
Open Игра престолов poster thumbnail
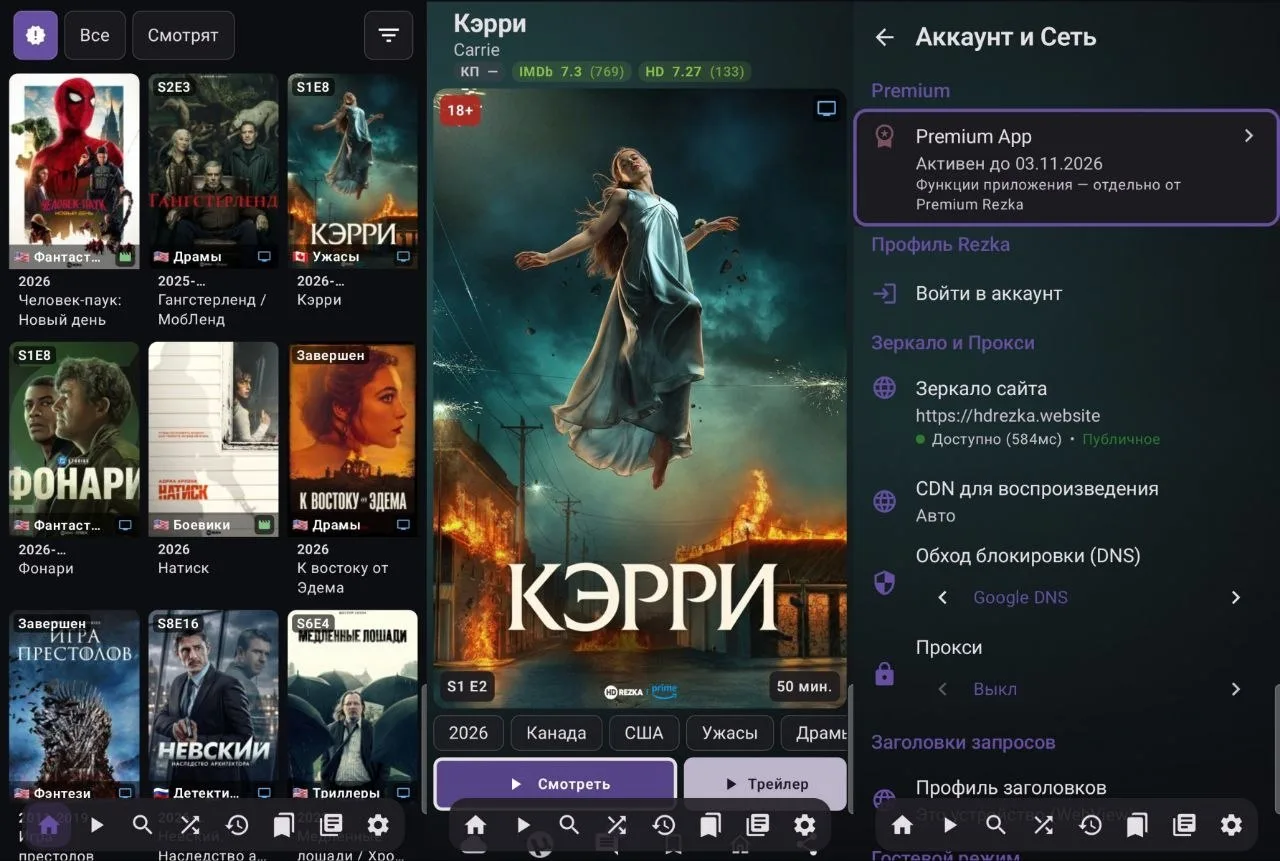pos(74,707)
